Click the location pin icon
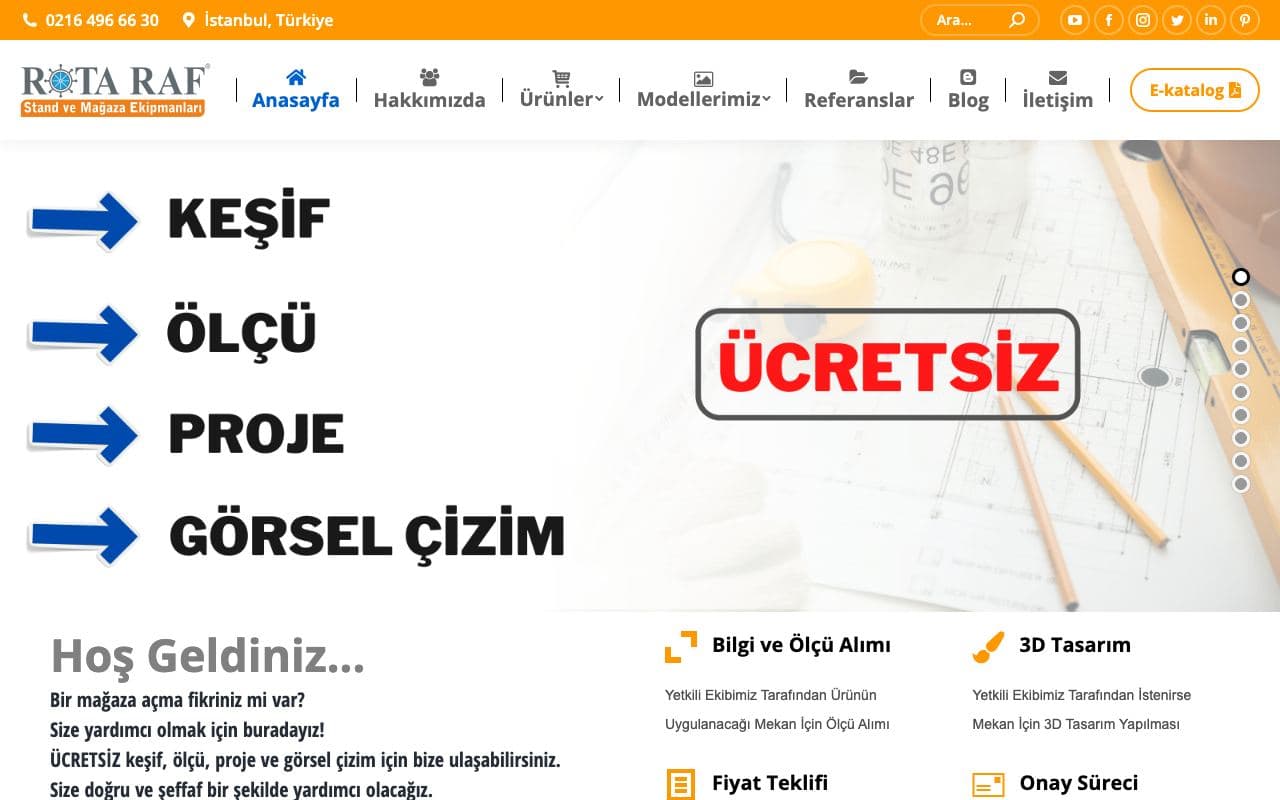Screen dimensions: 1280x800 [x=188, y=20]
